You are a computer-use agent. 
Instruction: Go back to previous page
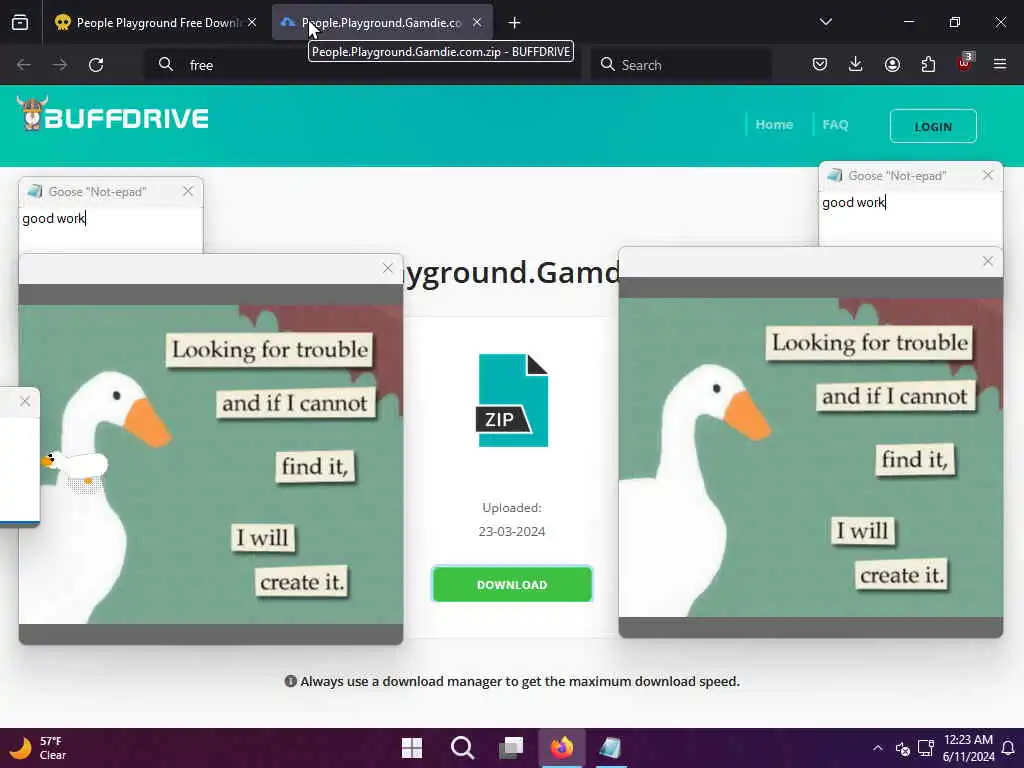[x=24, y=65]
